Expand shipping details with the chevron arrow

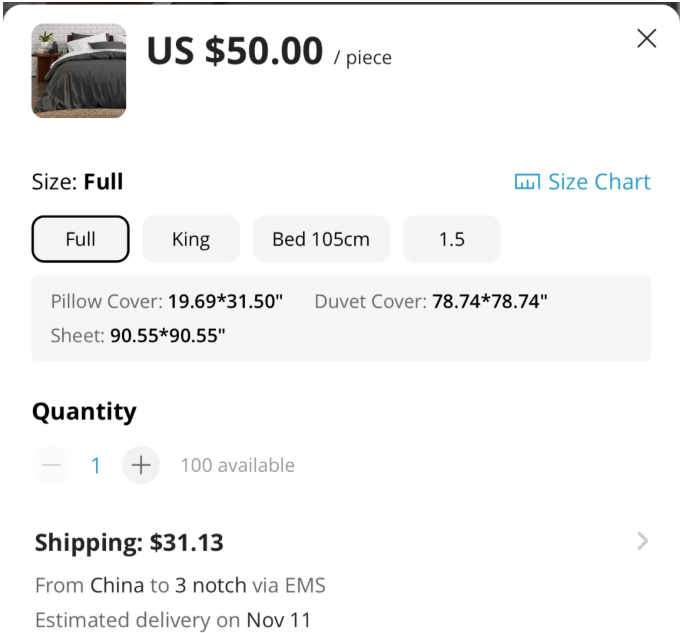(x=642, y=541)
